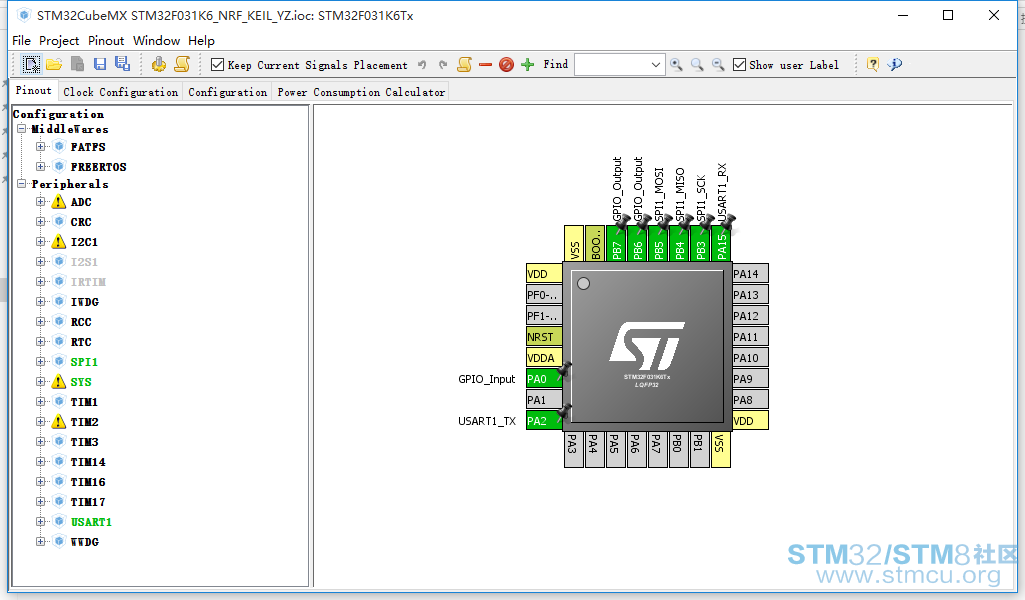Switch to the Configuration tab
Screen dimensions: 1025x600
pyautogui.click(x=227, y=92)
